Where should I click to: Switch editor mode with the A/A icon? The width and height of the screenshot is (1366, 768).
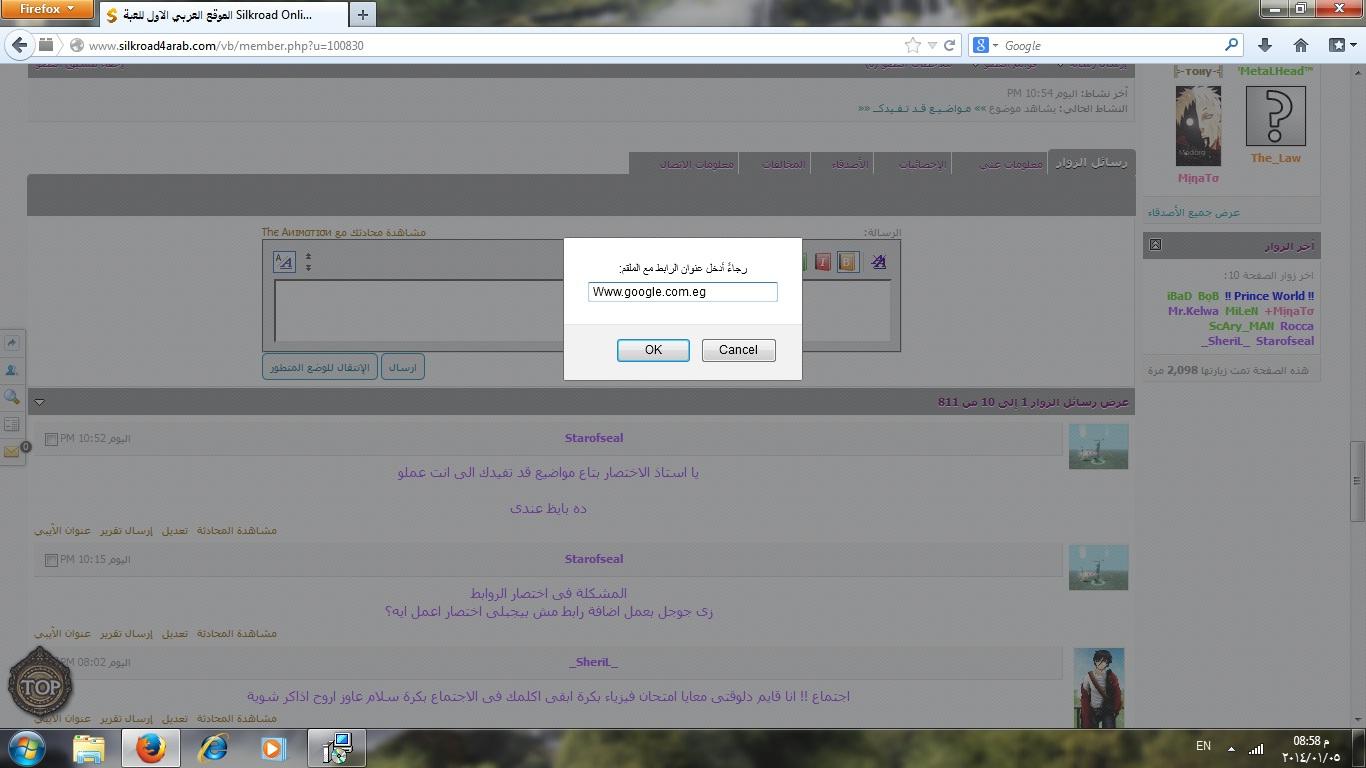tap(284, 262)
